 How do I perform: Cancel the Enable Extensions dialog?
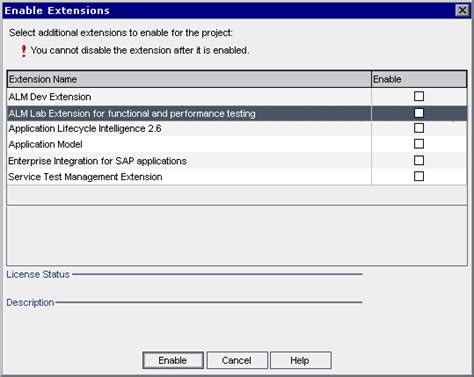click(x=237, y=360)
